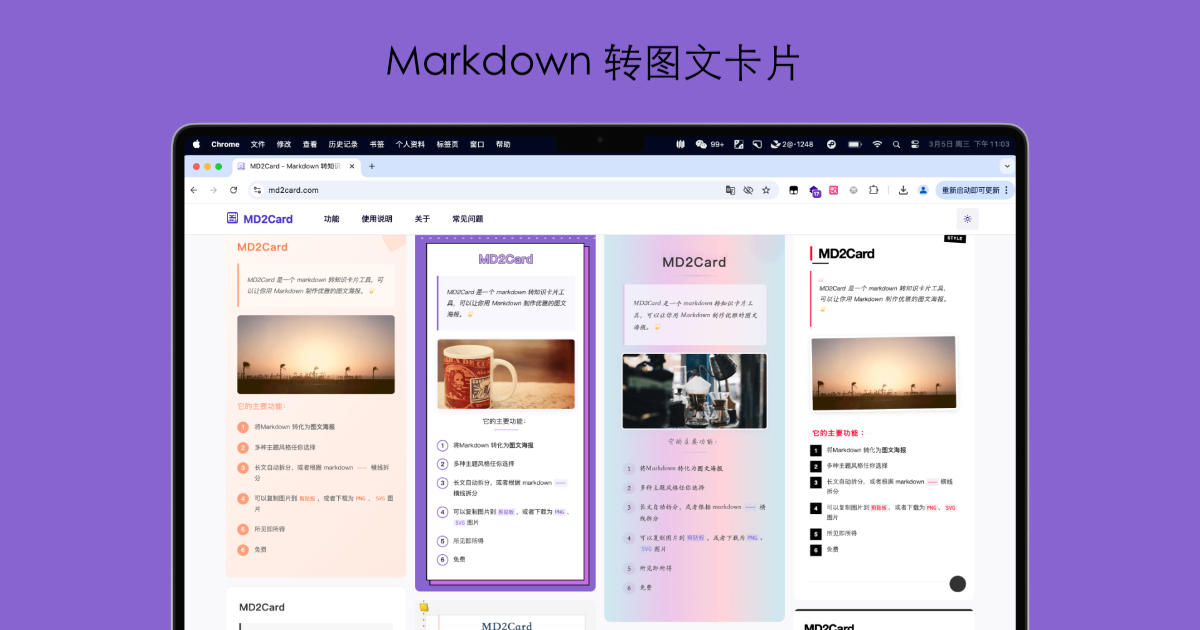Open the Chrome extensions puzzle icon
This screenshot has width=1200, height=630.
pos(874,190)
